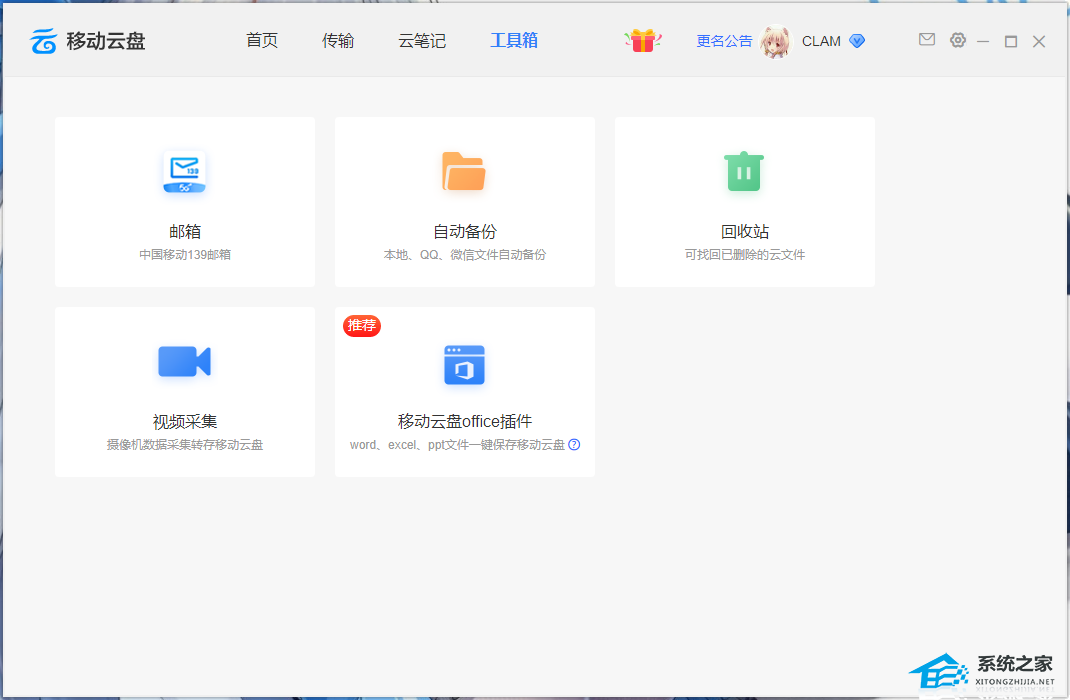Open the 更名公告 link
Image resolution: width=1070 pixels, height=700 pixels.
(x=724, y=41)
